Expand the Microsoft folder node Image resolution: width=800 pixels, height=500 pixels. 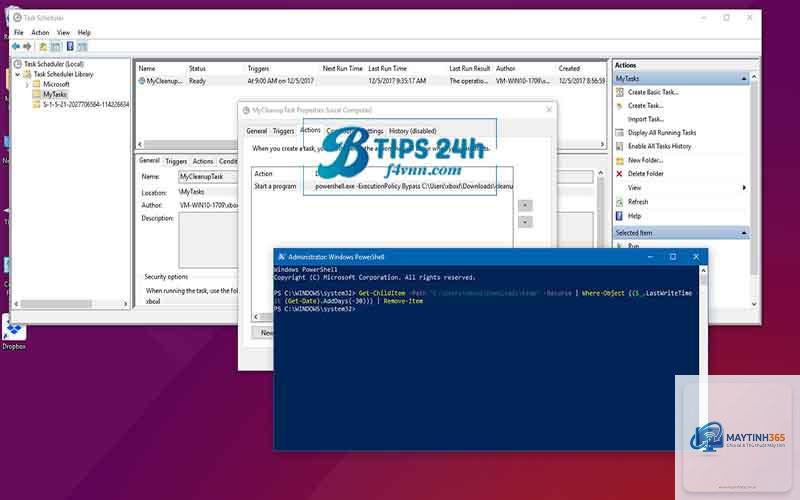click(27, 85)
